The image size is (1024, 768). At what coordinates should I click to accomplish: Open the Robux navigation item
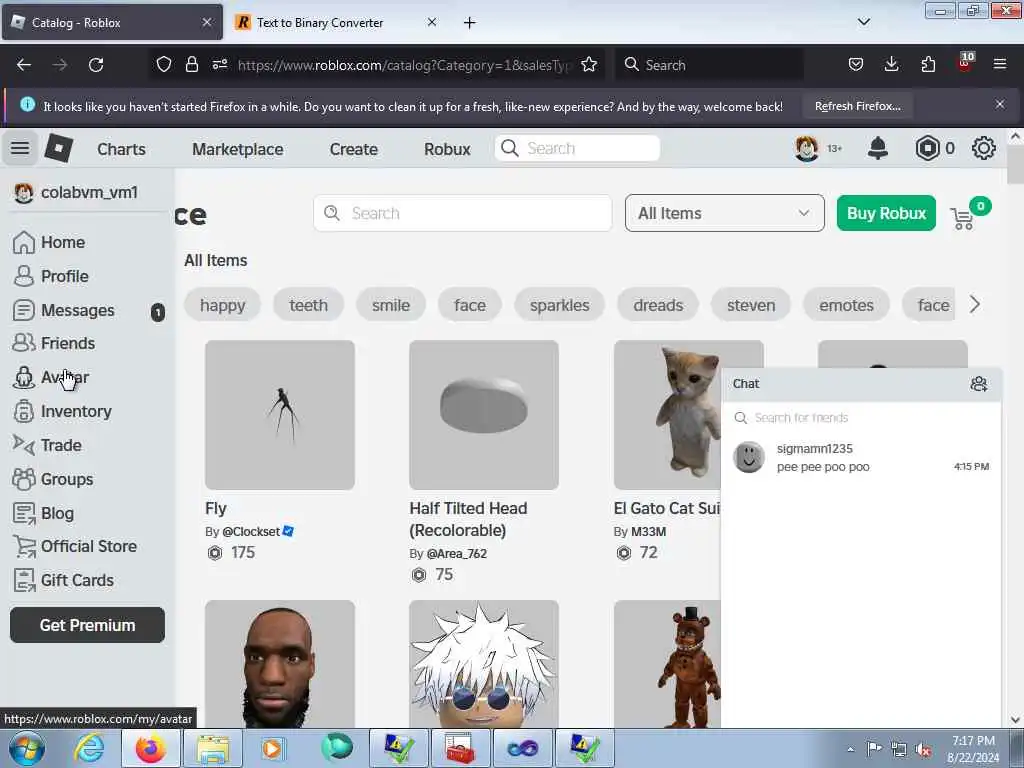tap(447, 149)
